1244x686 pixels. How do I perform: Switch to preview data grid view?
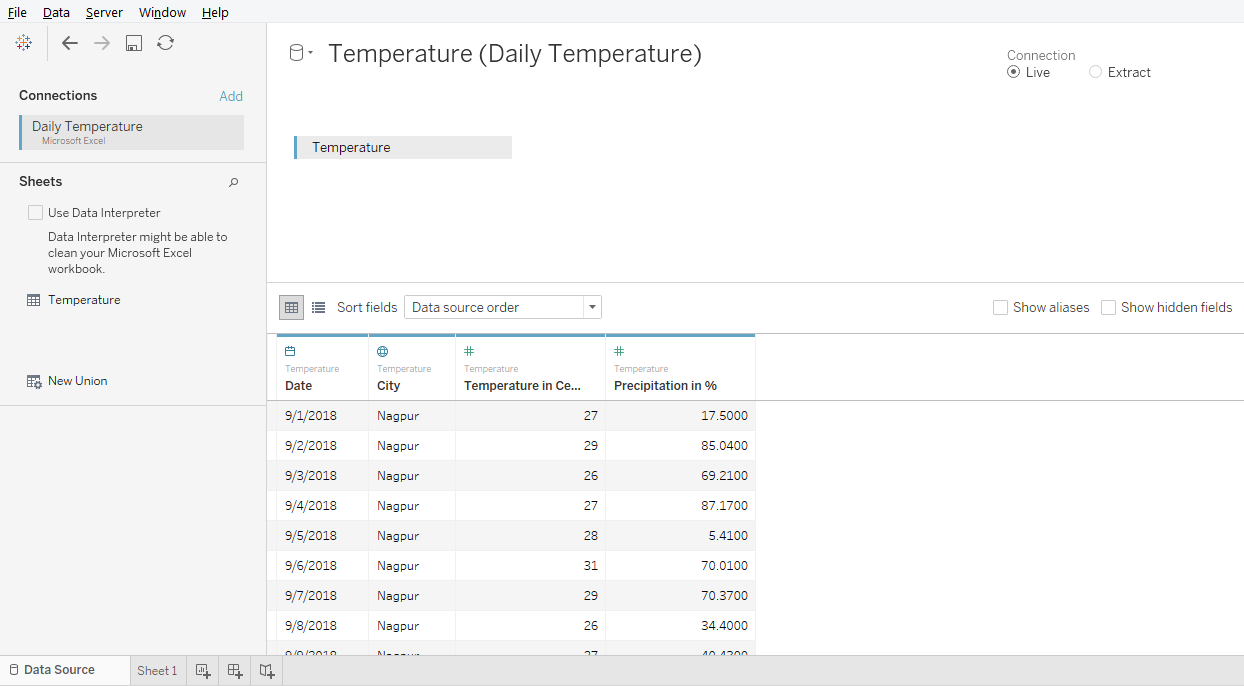click(291, 307)
